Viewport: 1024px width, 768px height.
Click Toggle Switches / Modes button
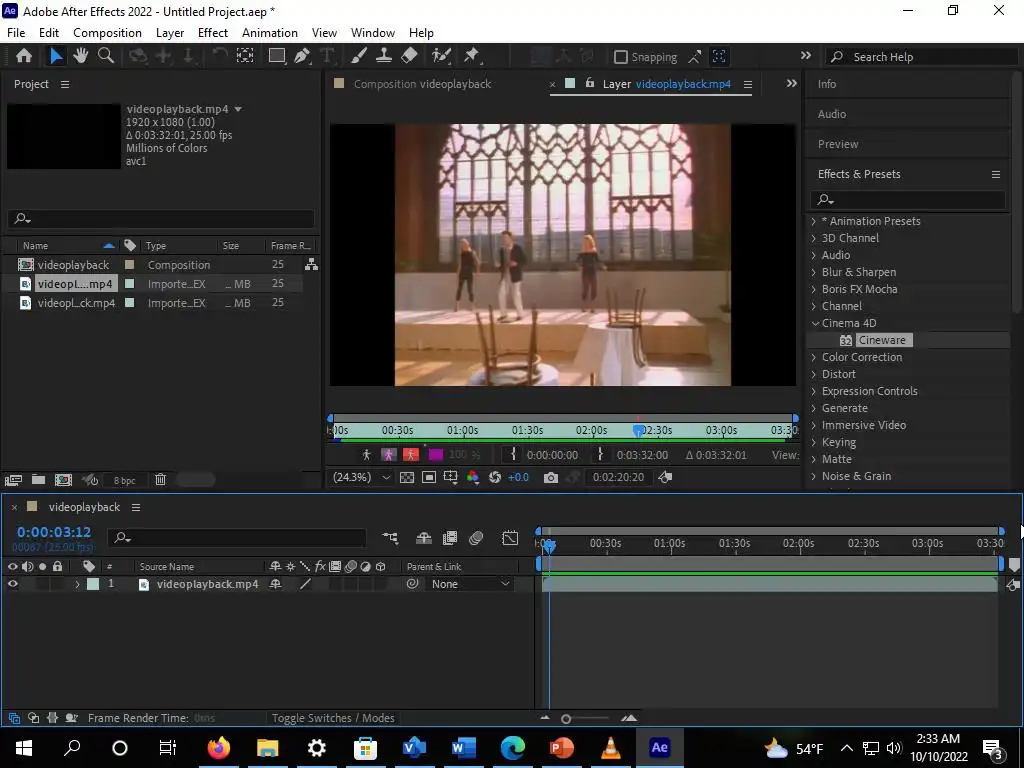coord(333,718)
